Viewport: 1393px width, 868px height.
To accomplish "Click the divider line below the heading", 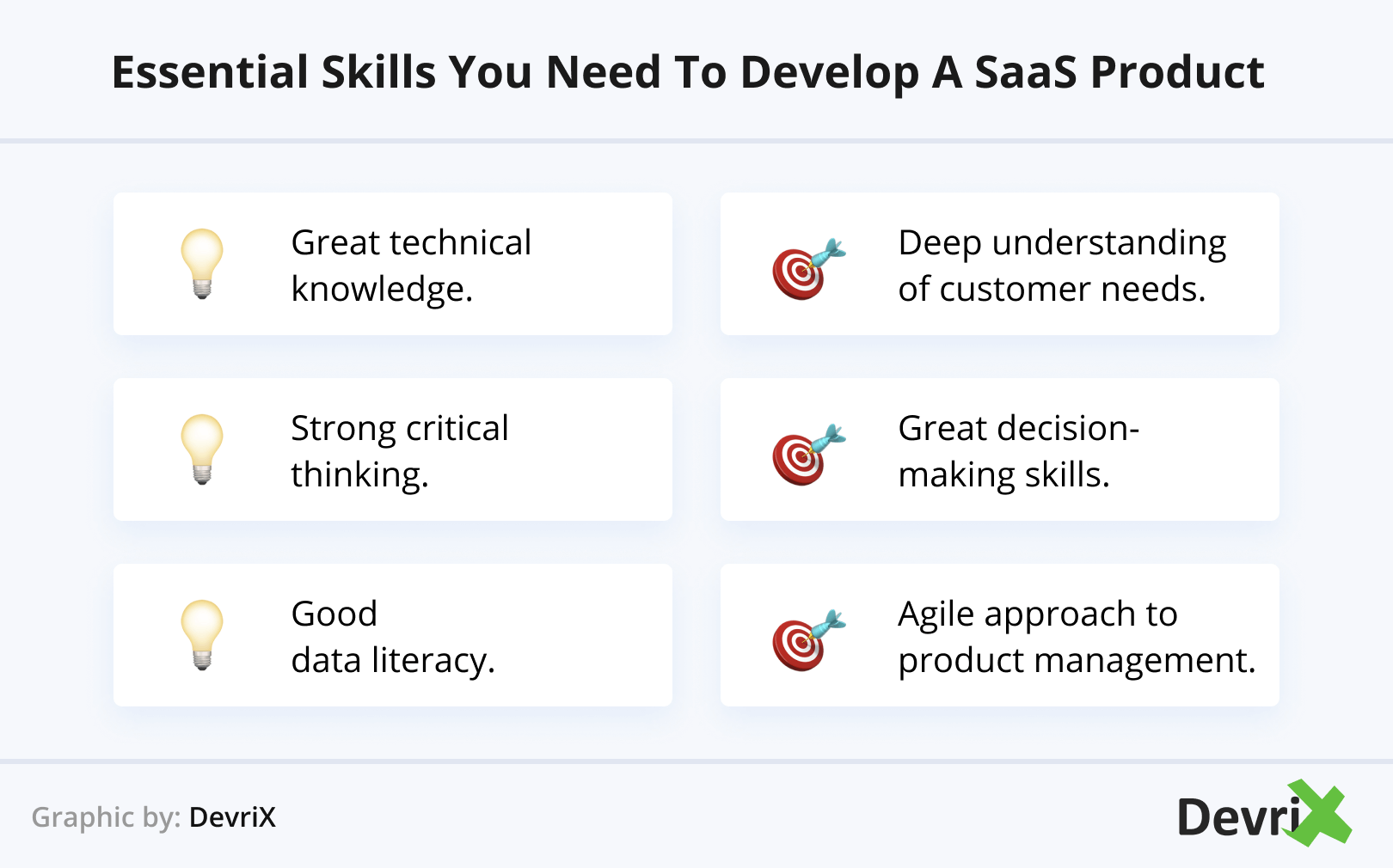I will click(x=696, y=141).
